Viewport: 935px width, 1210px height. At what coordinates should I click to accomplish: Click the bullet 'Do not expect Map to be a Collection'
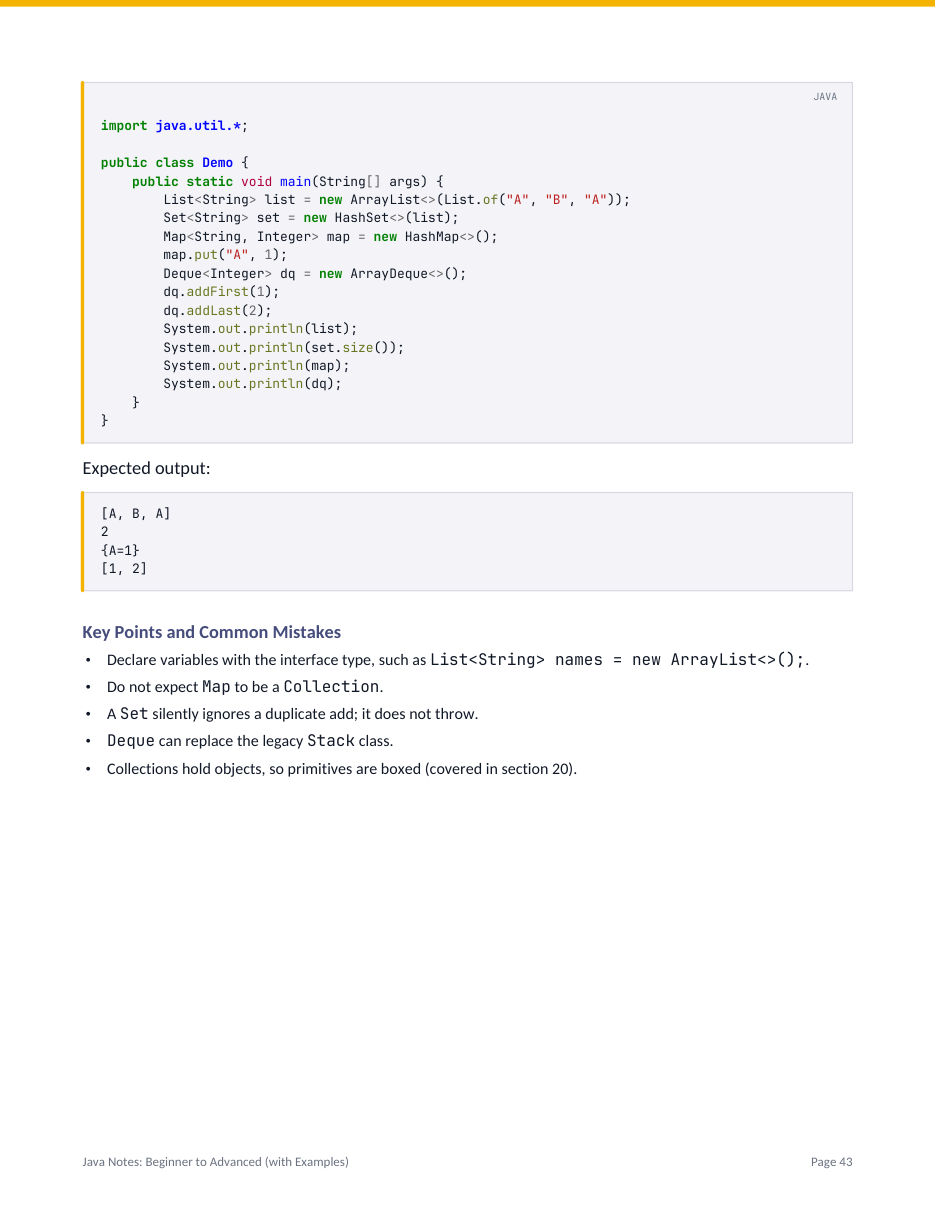245,687
